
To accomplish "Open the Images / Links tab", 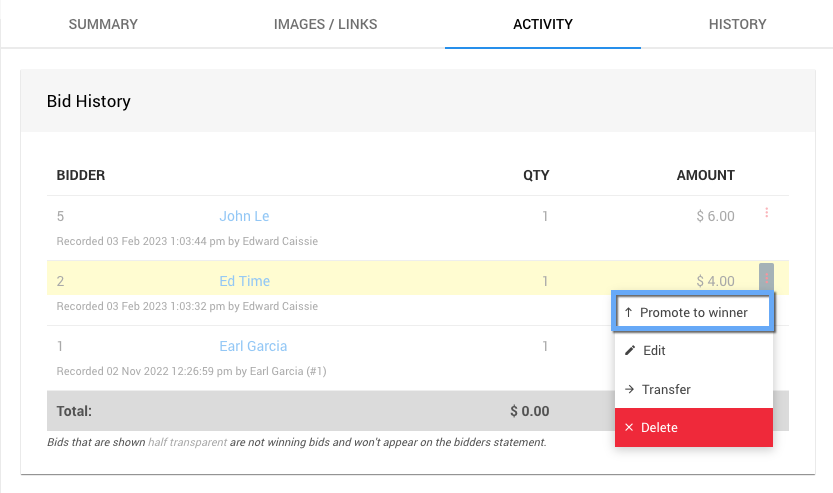I will pos(325,24).
